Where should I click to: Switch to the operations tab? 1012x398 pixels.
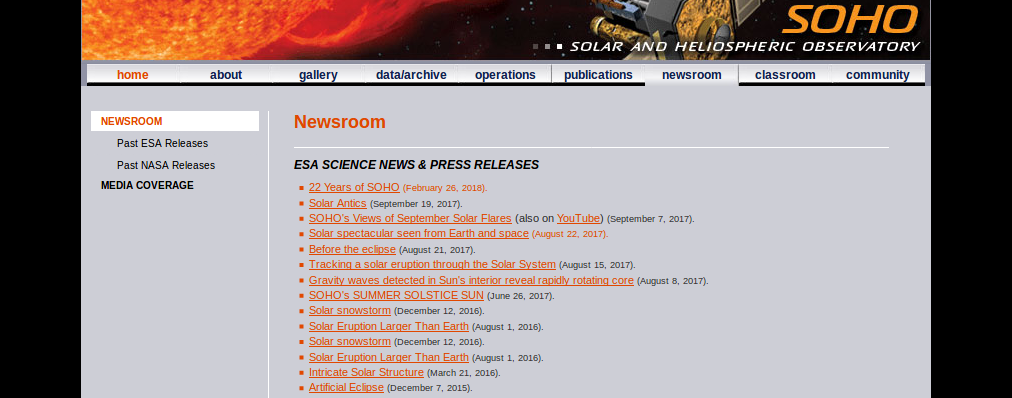(x=505, y=75)
